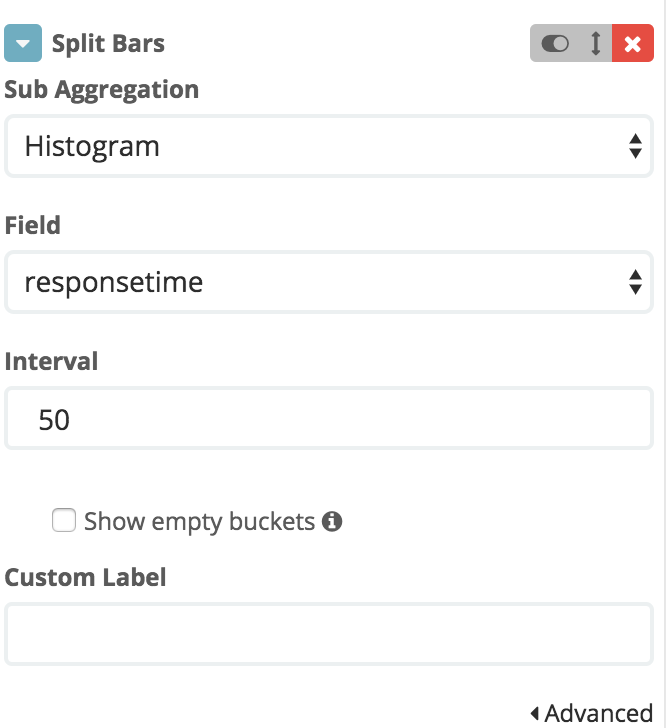Viewport: 666px width, 728px height.
Task: Click inside the Custom Label text box
Action: [x=329, y=634]
